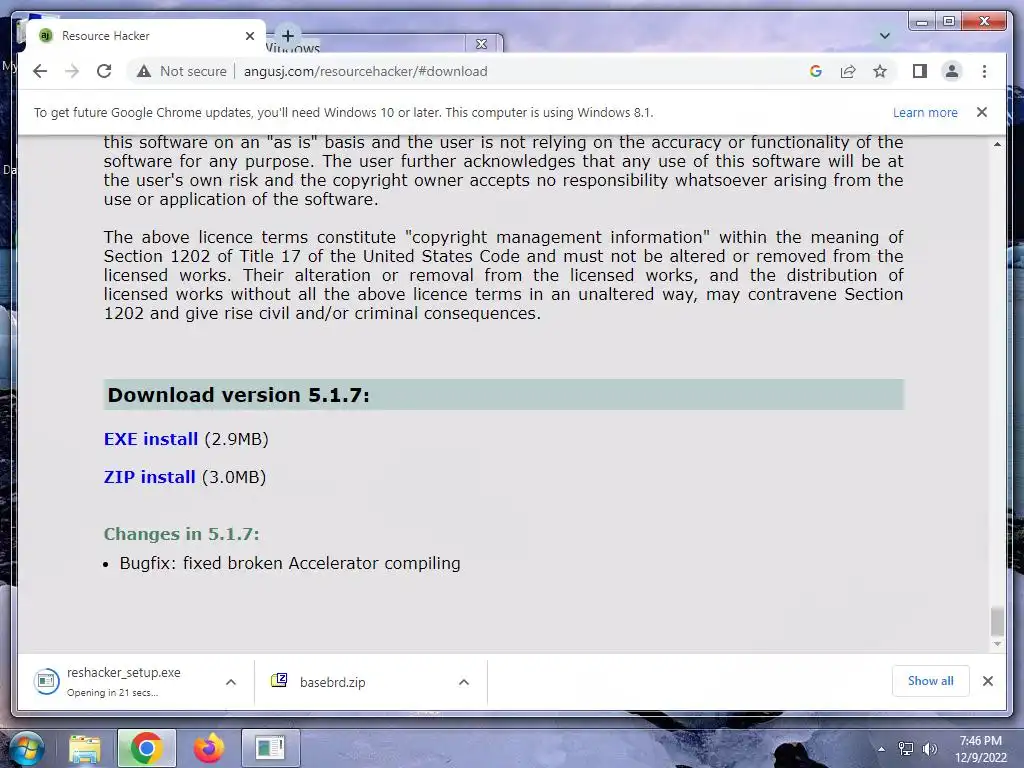Click Show all downloads
The width and height of the screenshot is (1024, 768).
(931, 681)
